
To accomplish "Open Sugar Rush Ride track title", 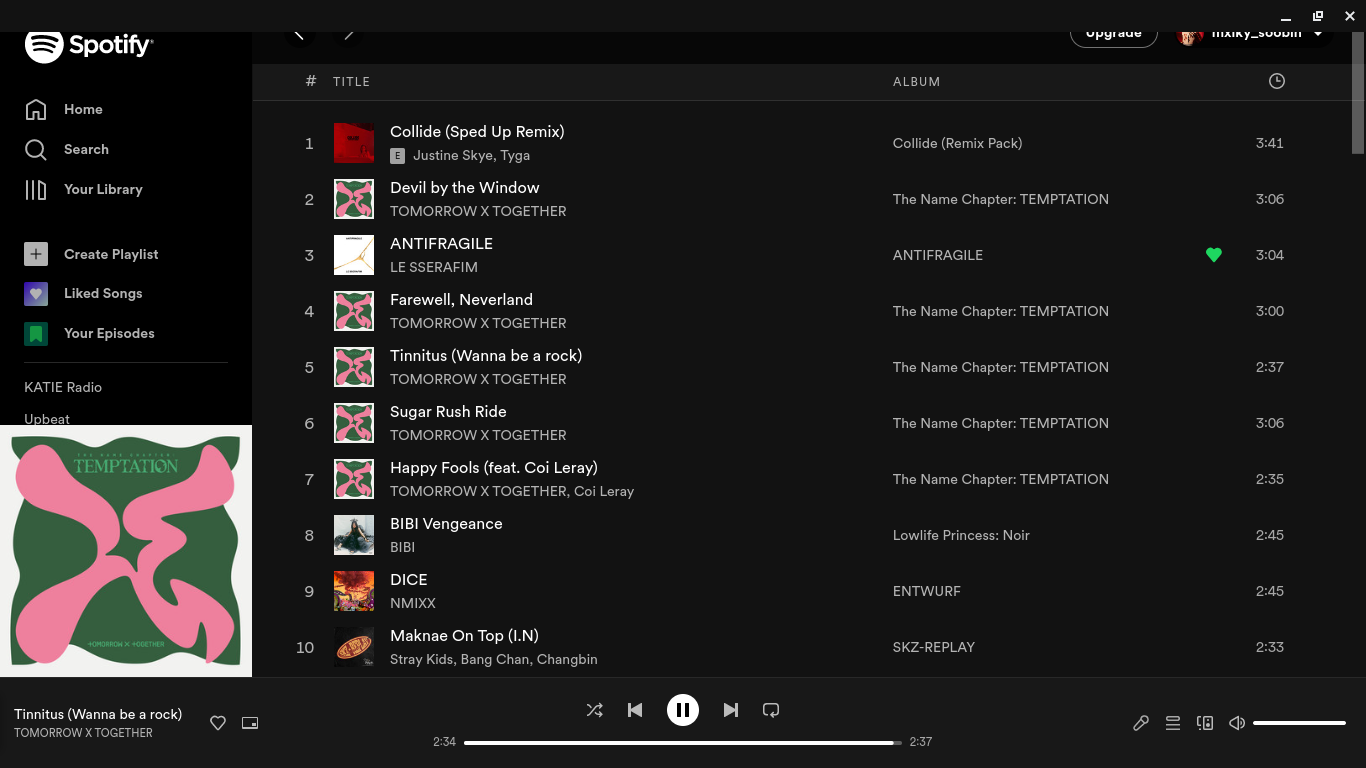I will tap(448, 412).
